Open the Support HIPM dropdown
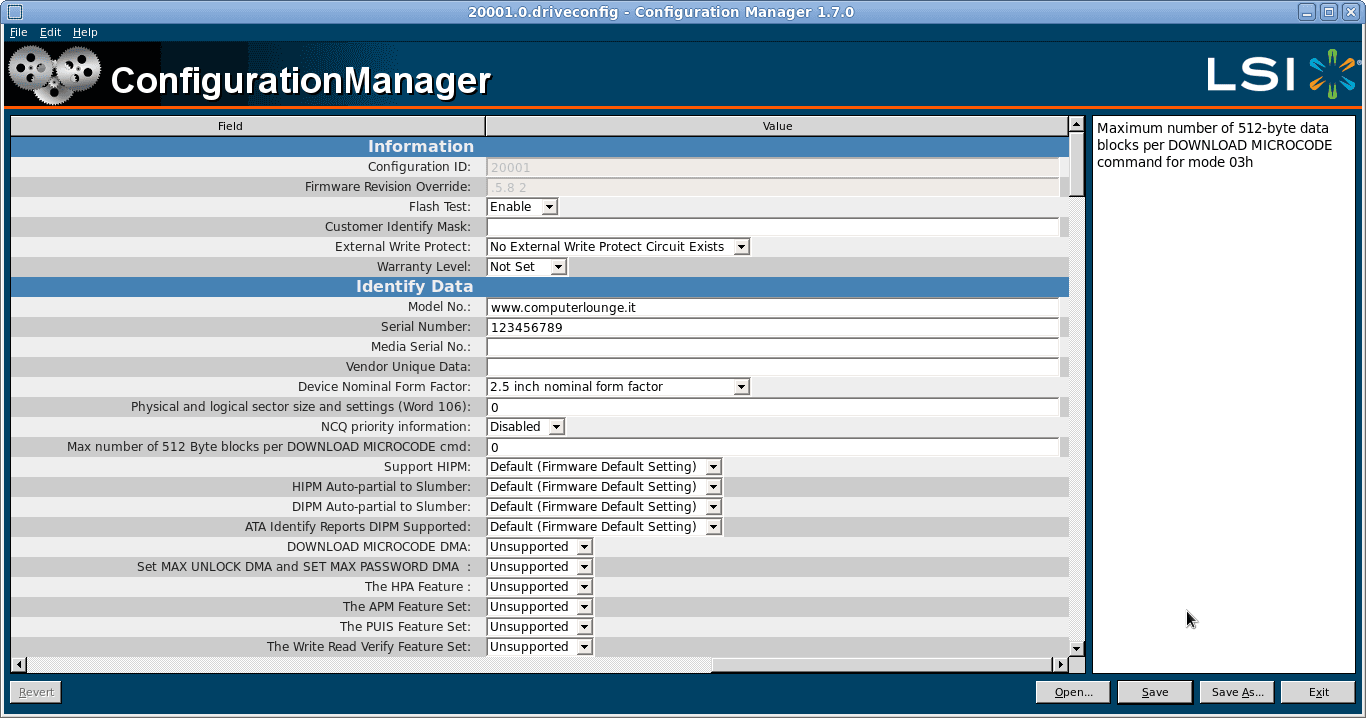Viewport: 1366px width, 718px height. pos(713,466)
